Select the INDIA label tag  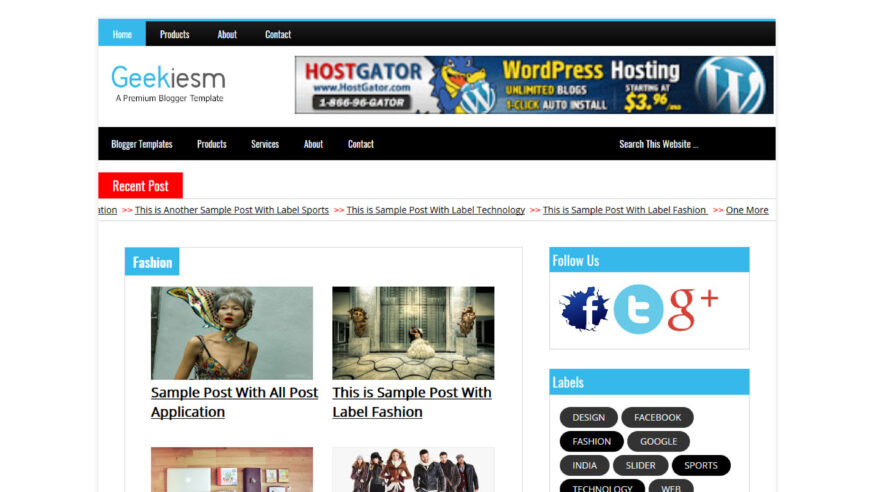click(584, 465)
